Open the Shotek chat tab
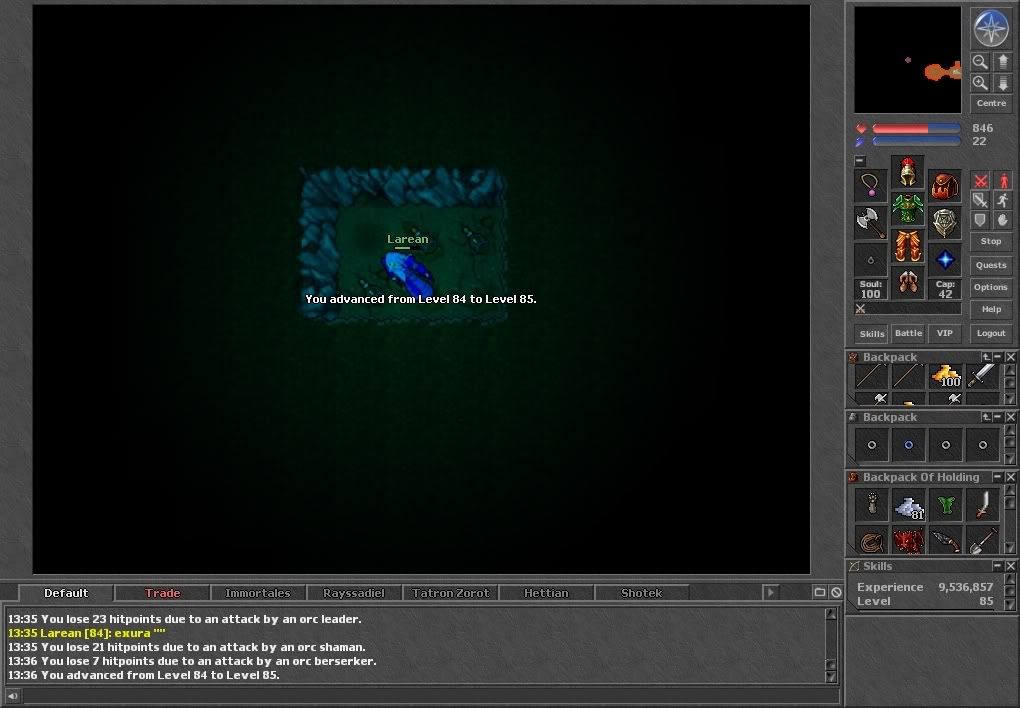 click(641, 593)
